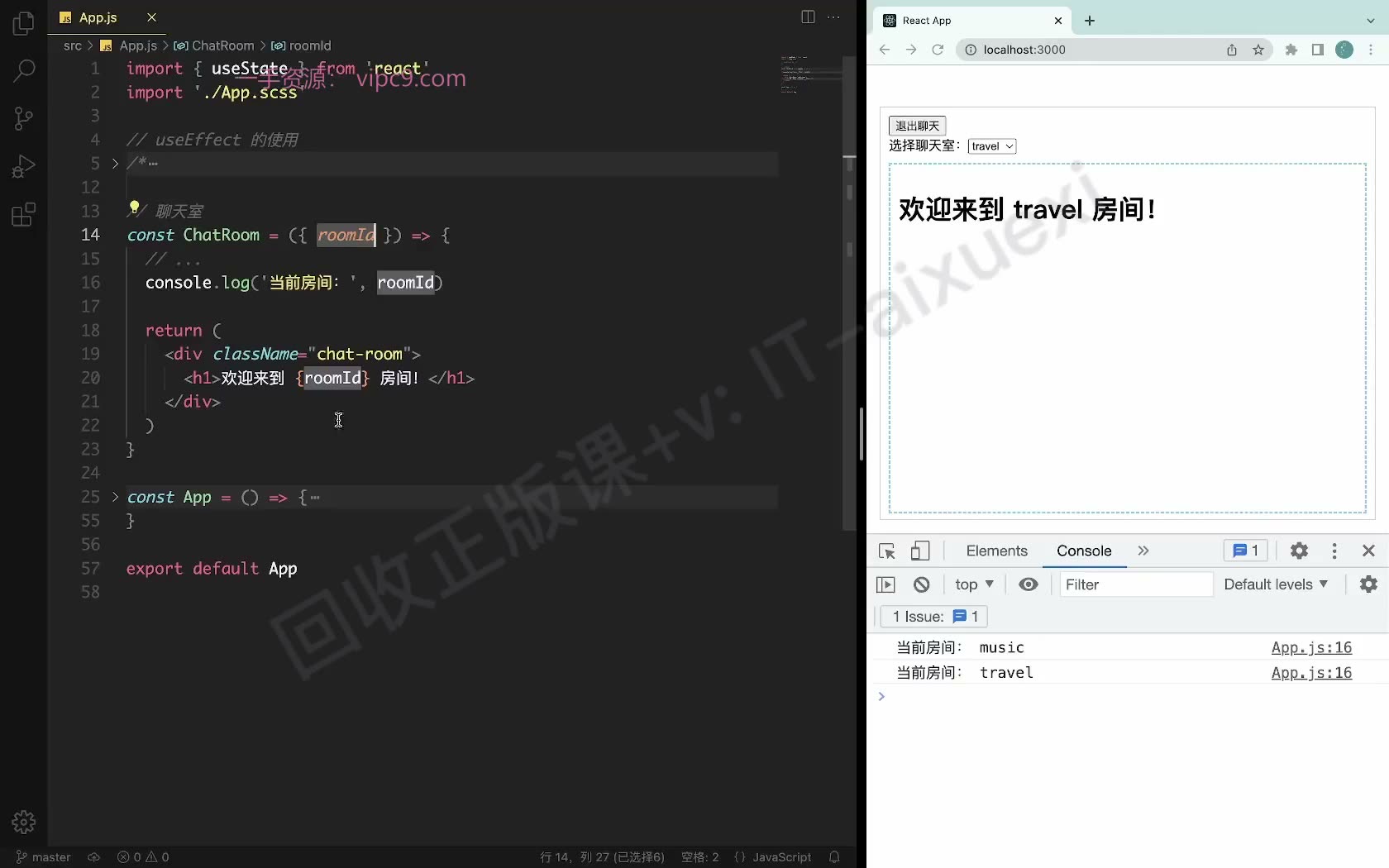
Task: Click the master branch in status bar
Action: point(44,857)
